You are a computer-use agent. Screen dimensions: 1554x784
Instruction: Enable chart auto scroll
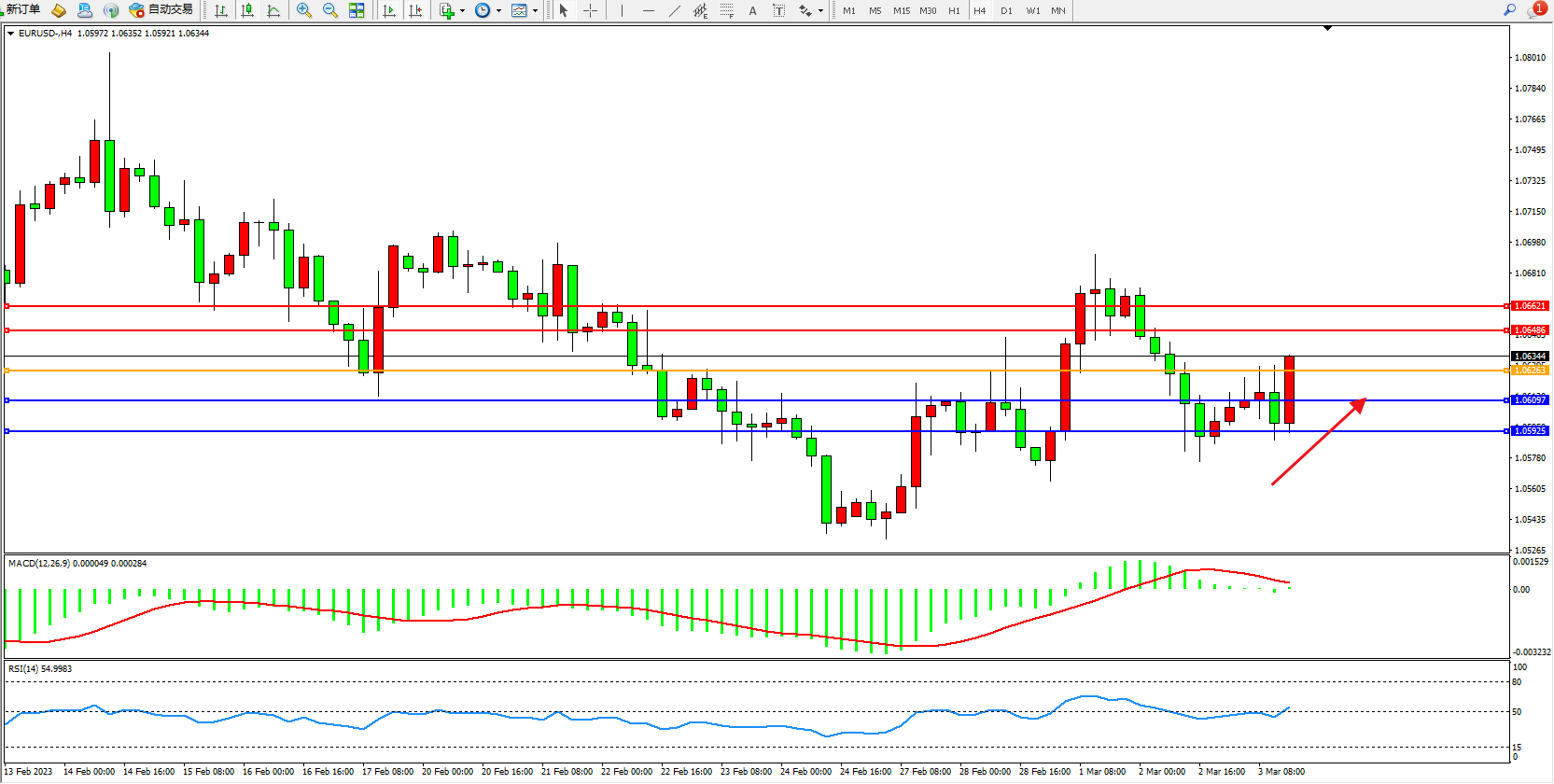tap(389, 10)
